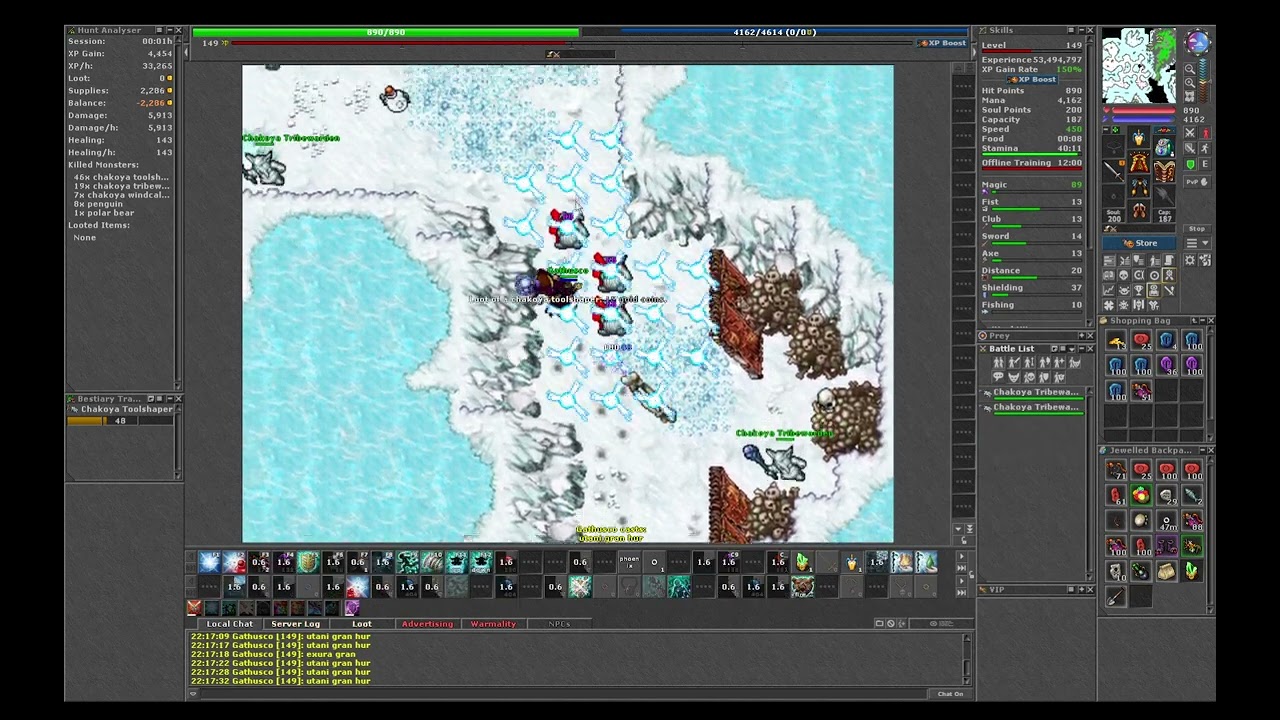Click the spellbook shield slot
This screenshot has width=1280, height=720.
[x=1163, y=172]
